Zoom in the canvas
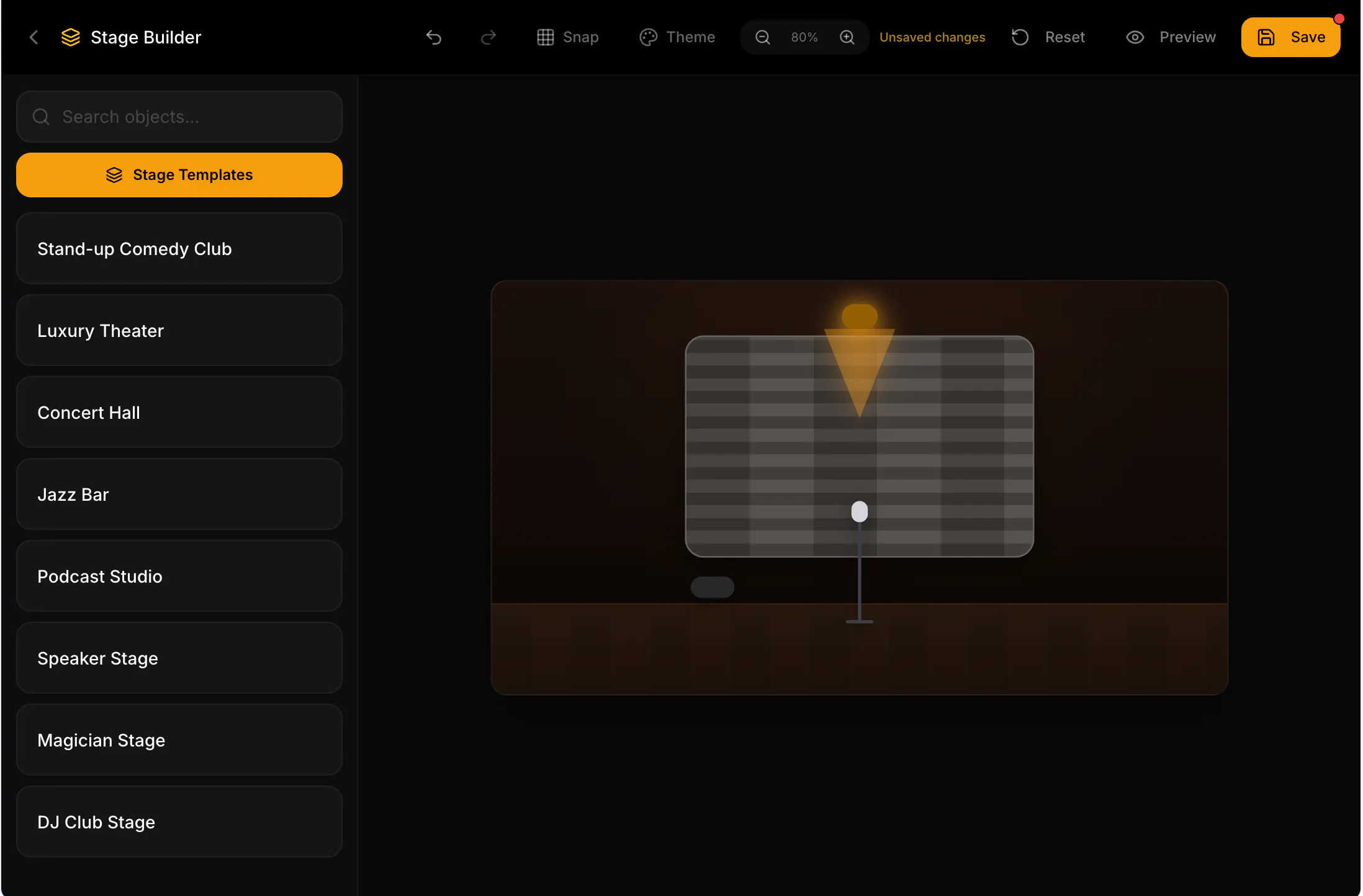This screenshot has height=896, width=1363. [x=847, y=37]
